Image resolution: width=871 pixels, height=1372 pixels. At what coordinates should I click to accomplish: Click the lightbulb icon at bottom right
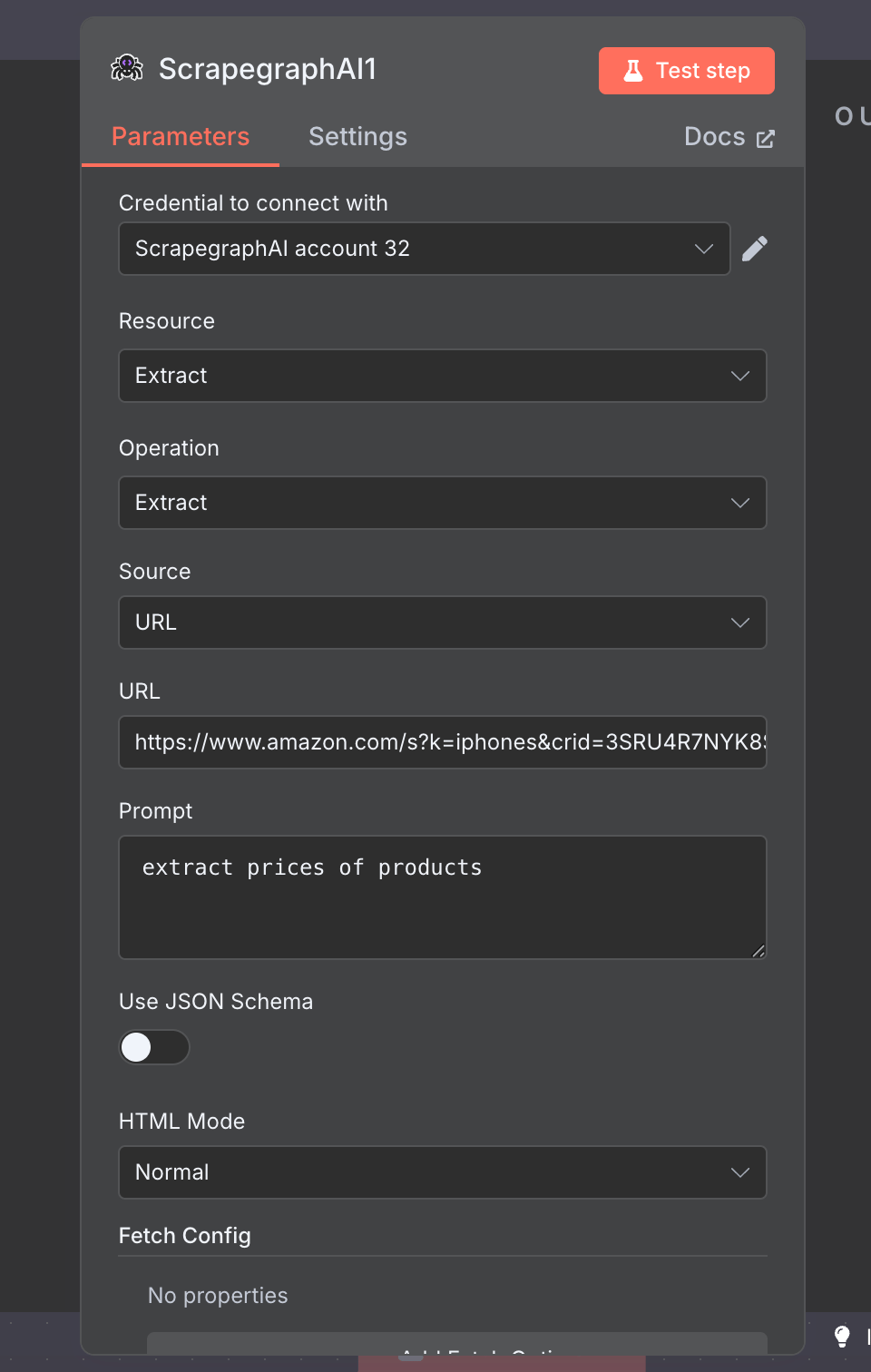tap(842, 1336)
